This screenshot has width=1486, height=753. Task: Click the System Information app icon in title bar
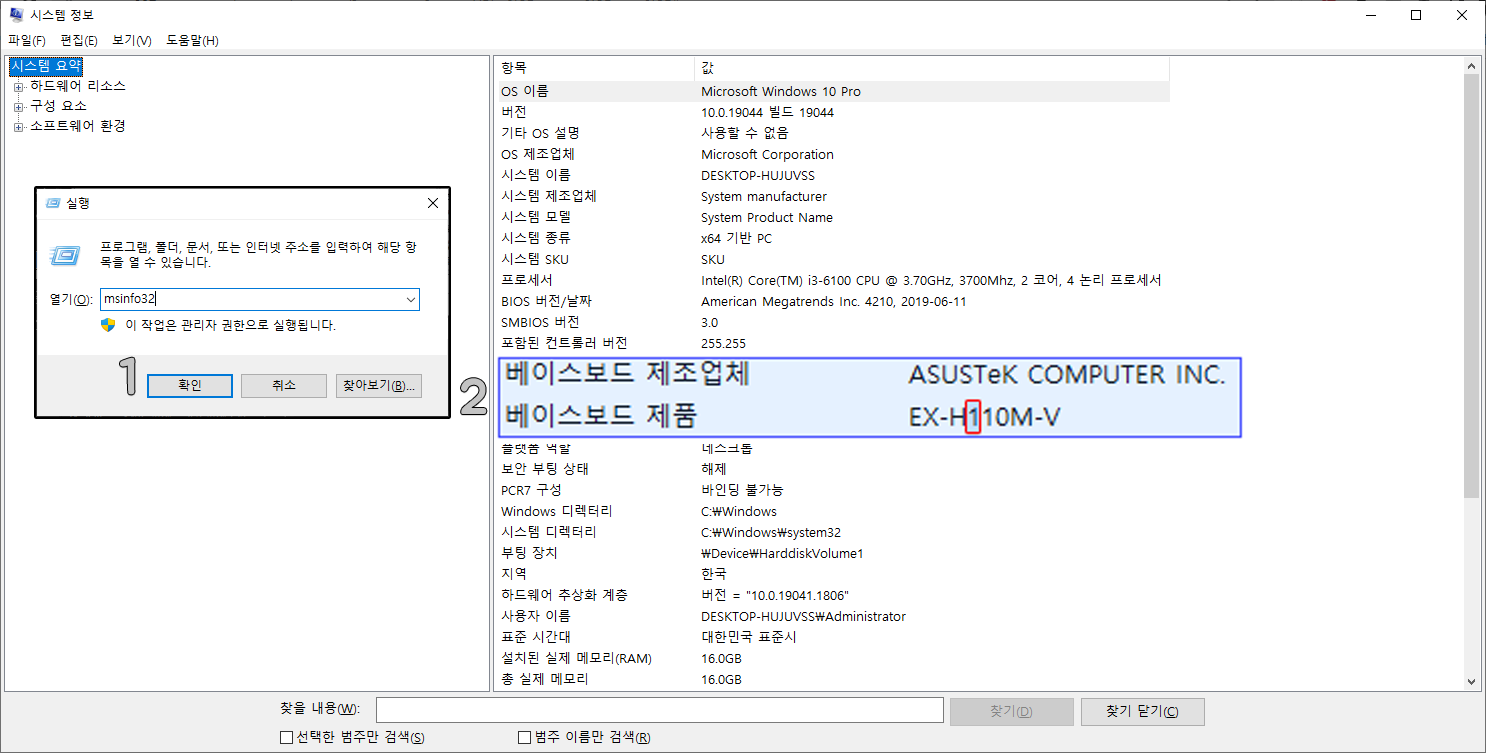[x=15, y=15]
